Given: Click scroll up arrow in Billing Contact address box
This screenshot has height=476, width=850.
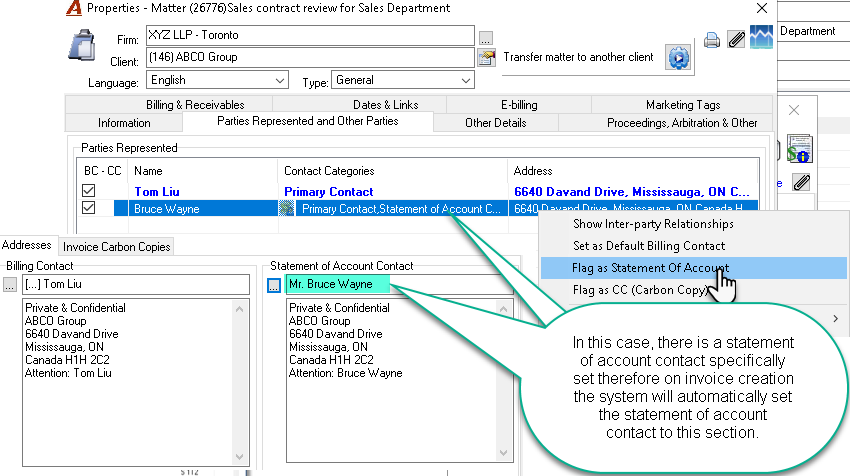Looking at the screenshot, I should tap(240, 309).
